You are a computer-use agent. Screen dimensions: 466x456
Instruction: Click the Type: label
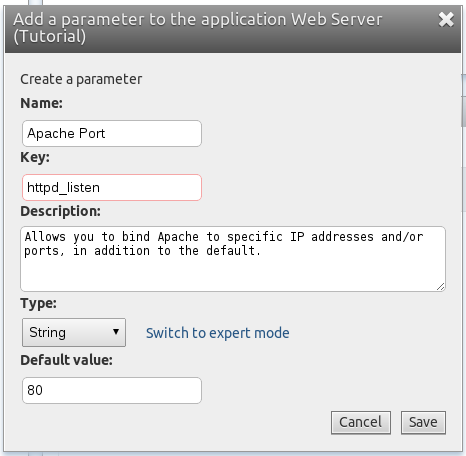click(38, 303)
